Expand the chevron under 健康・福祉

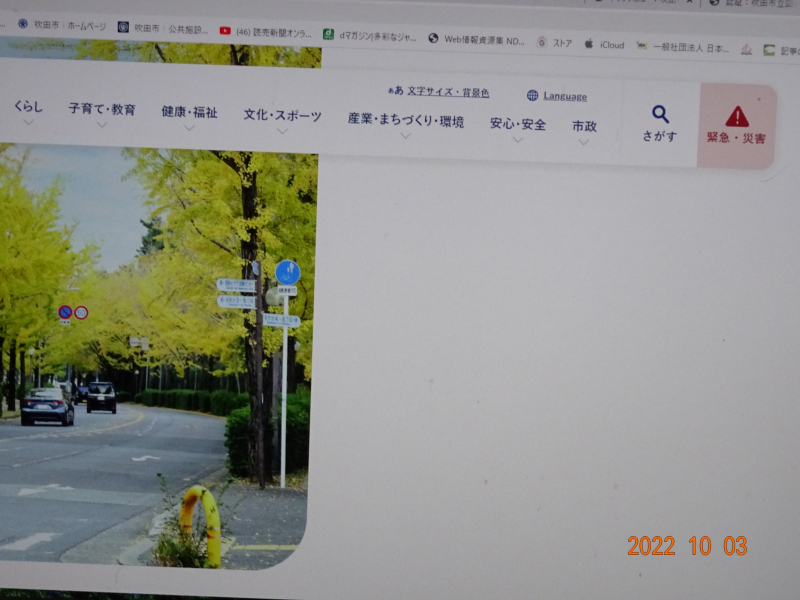[189, 128]
